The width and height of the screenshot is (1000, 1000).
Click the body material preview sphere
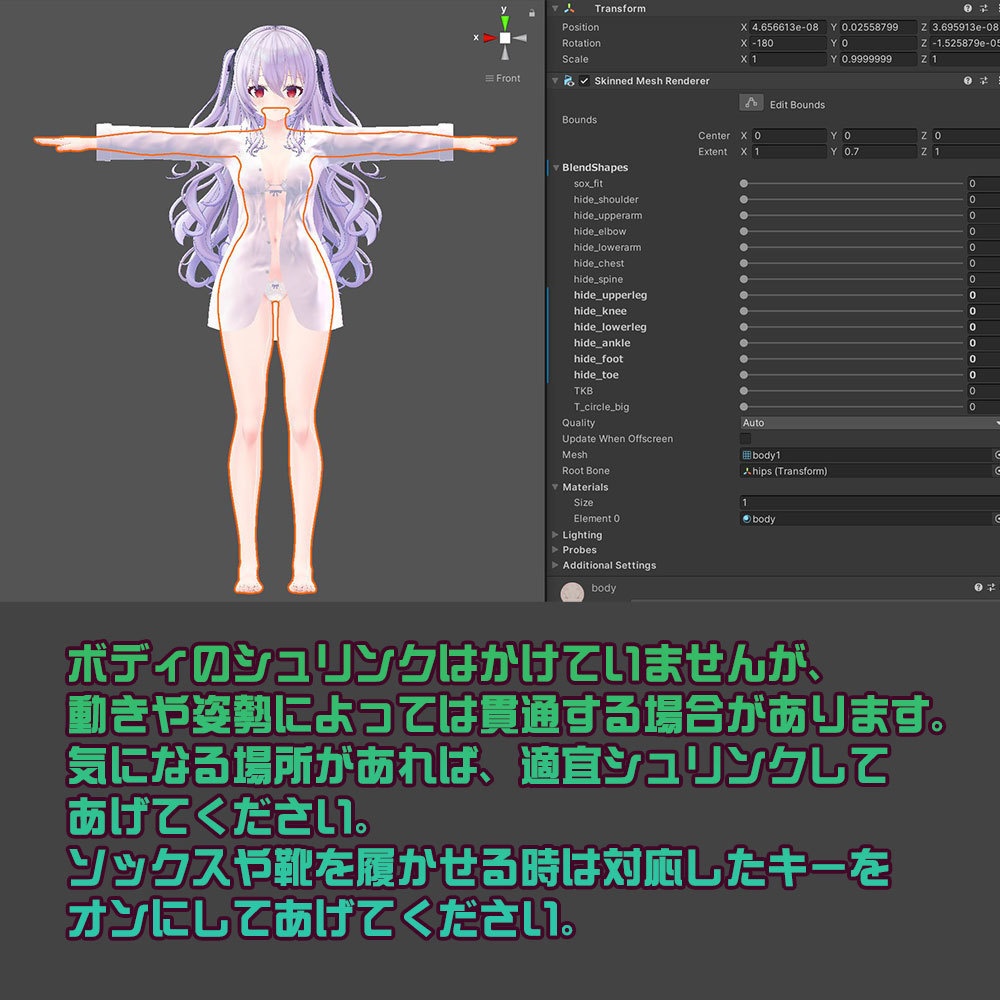click(572, 592)
